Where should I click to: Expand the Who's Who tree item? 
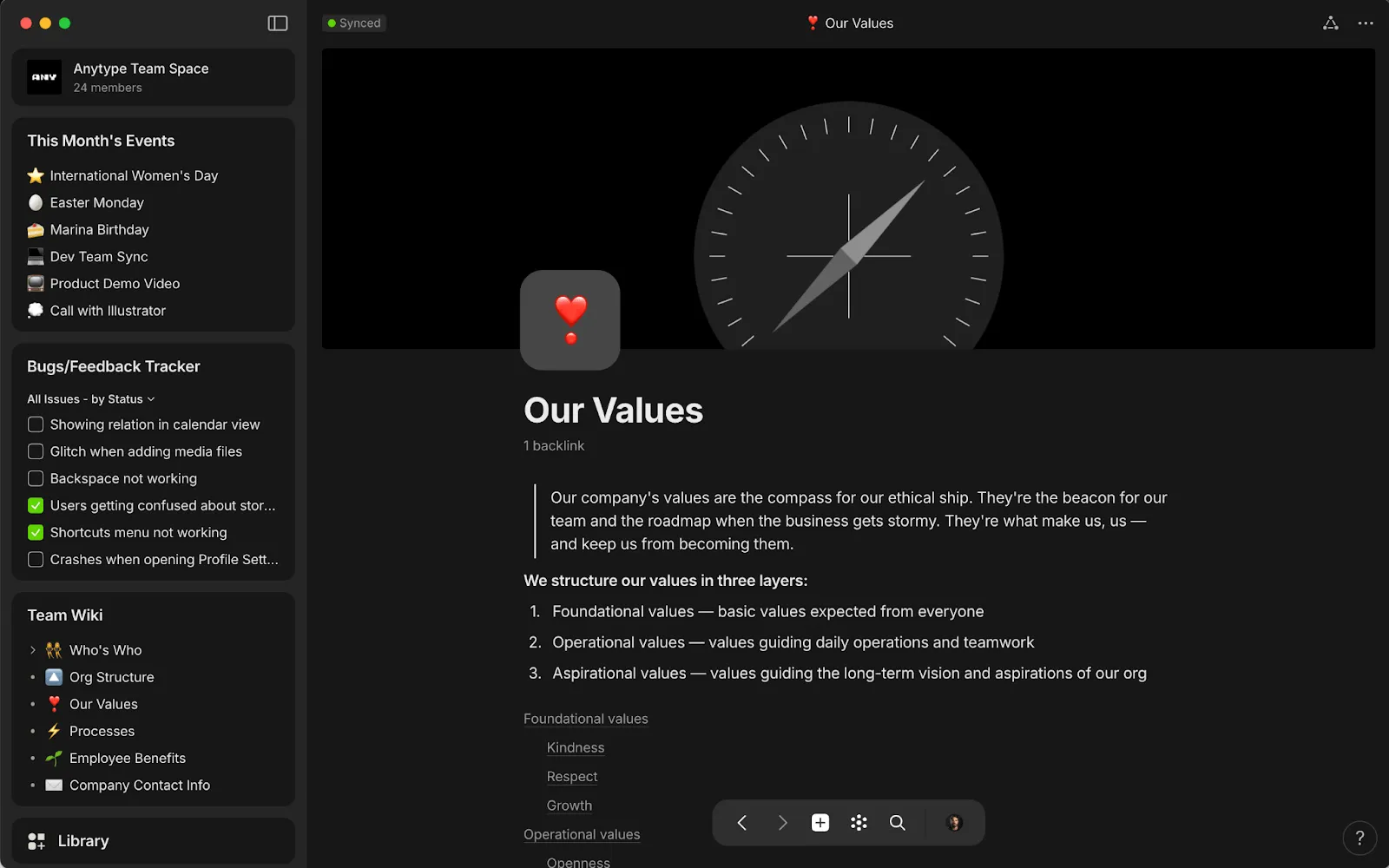33,650
